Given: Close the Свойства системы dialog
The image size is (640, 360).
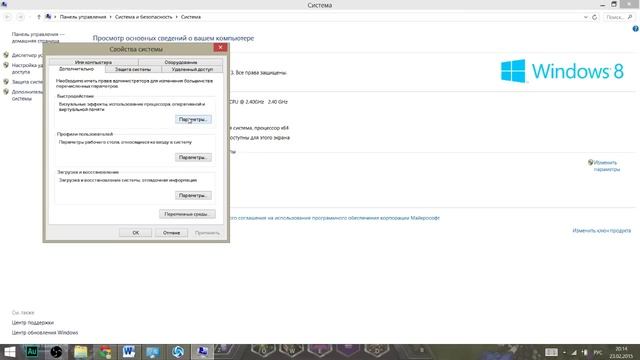Looking at the screenshot, I should click(x=220, y=47).
